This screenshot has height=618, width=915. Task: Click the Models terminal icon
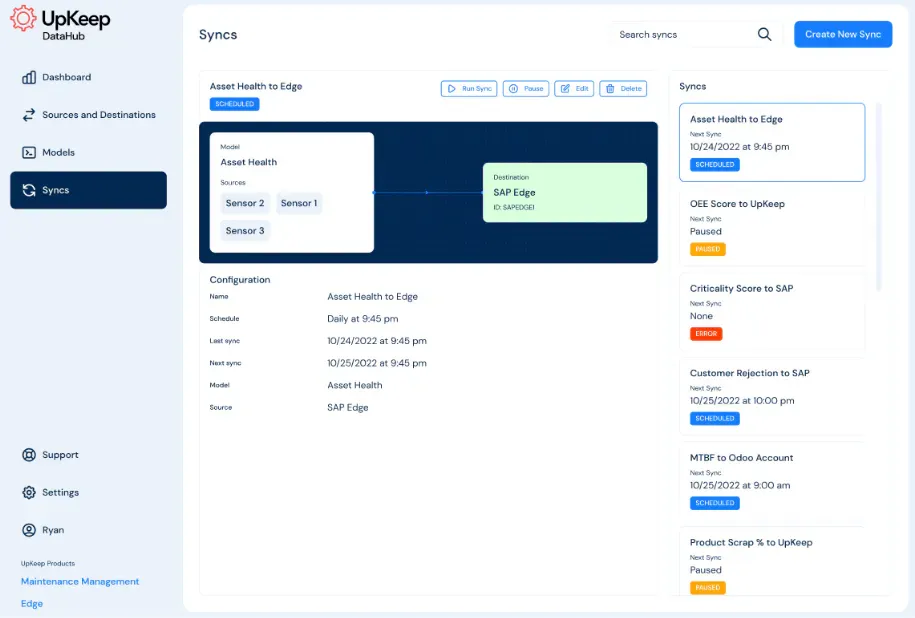point(29,152)
